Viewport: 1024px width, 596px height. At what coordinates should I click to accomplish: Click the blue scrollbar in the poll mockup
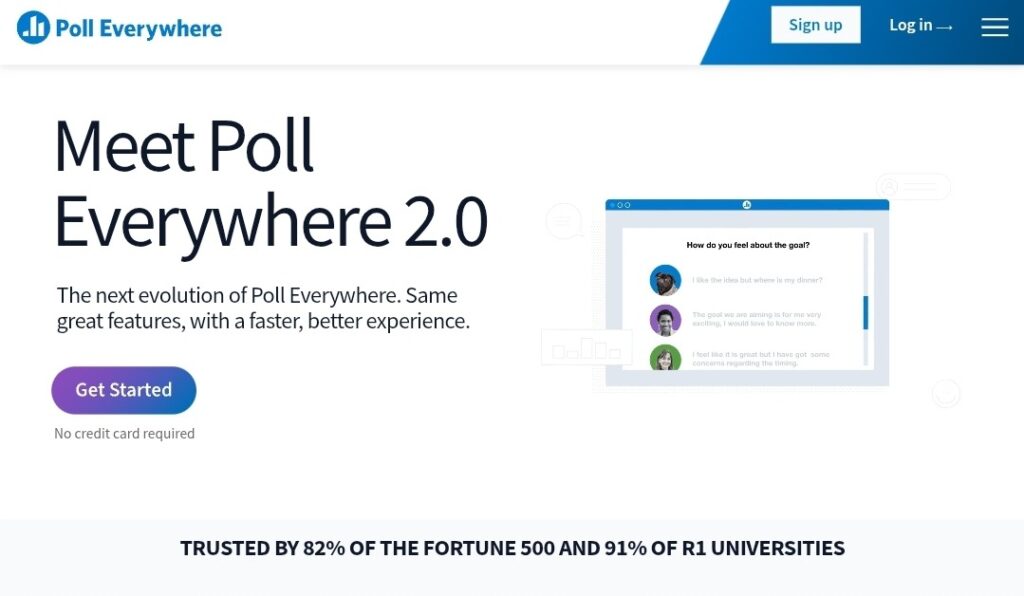pos(865,312)
